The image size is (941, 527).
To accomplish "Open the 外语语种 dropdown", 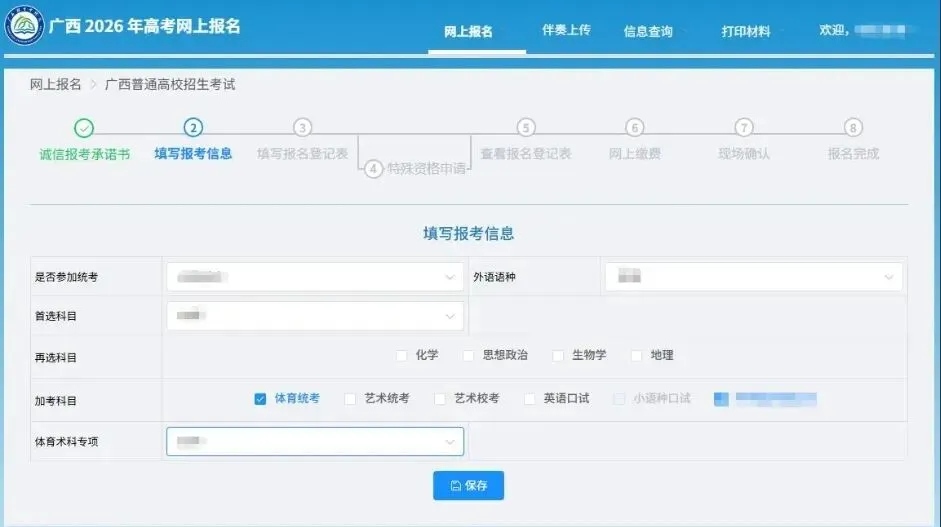I will pyautogui.click(x=754, y=277).
